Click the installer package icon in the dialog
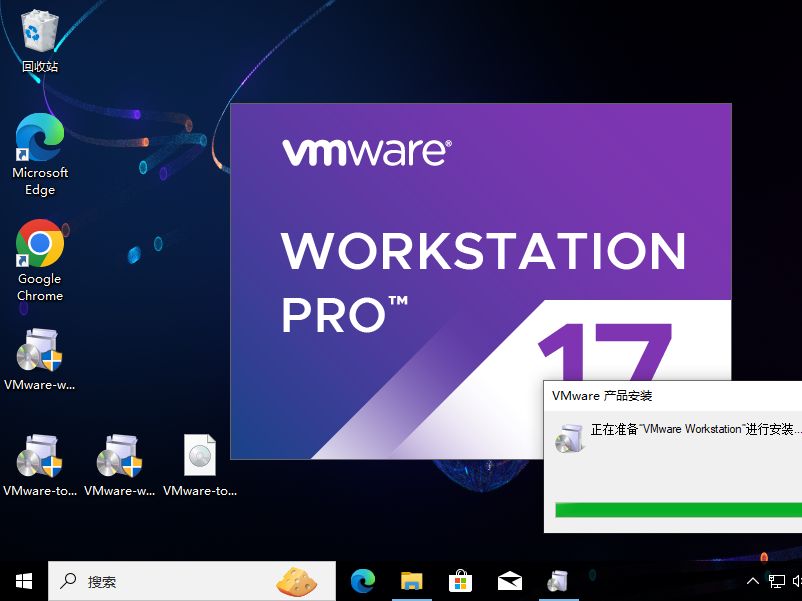 [569, 437]
